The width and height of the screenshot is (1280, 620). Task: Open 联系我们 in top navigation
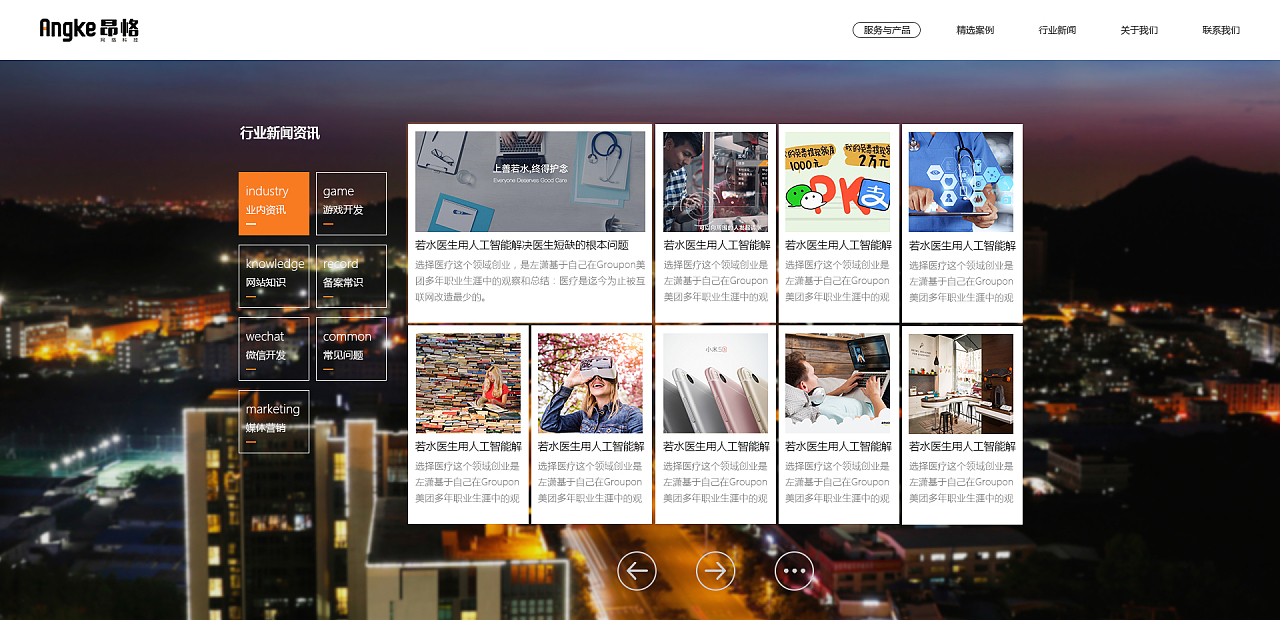pos(1221,30)
